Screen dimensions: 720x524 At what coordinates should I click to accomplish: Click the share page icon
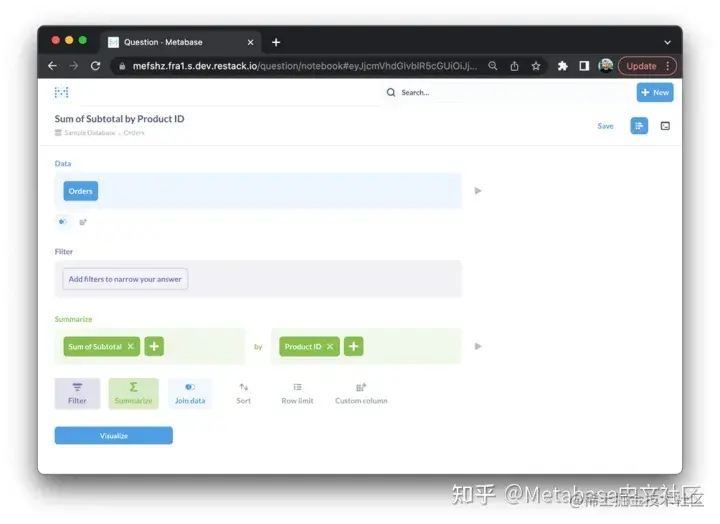pos(514,66)
